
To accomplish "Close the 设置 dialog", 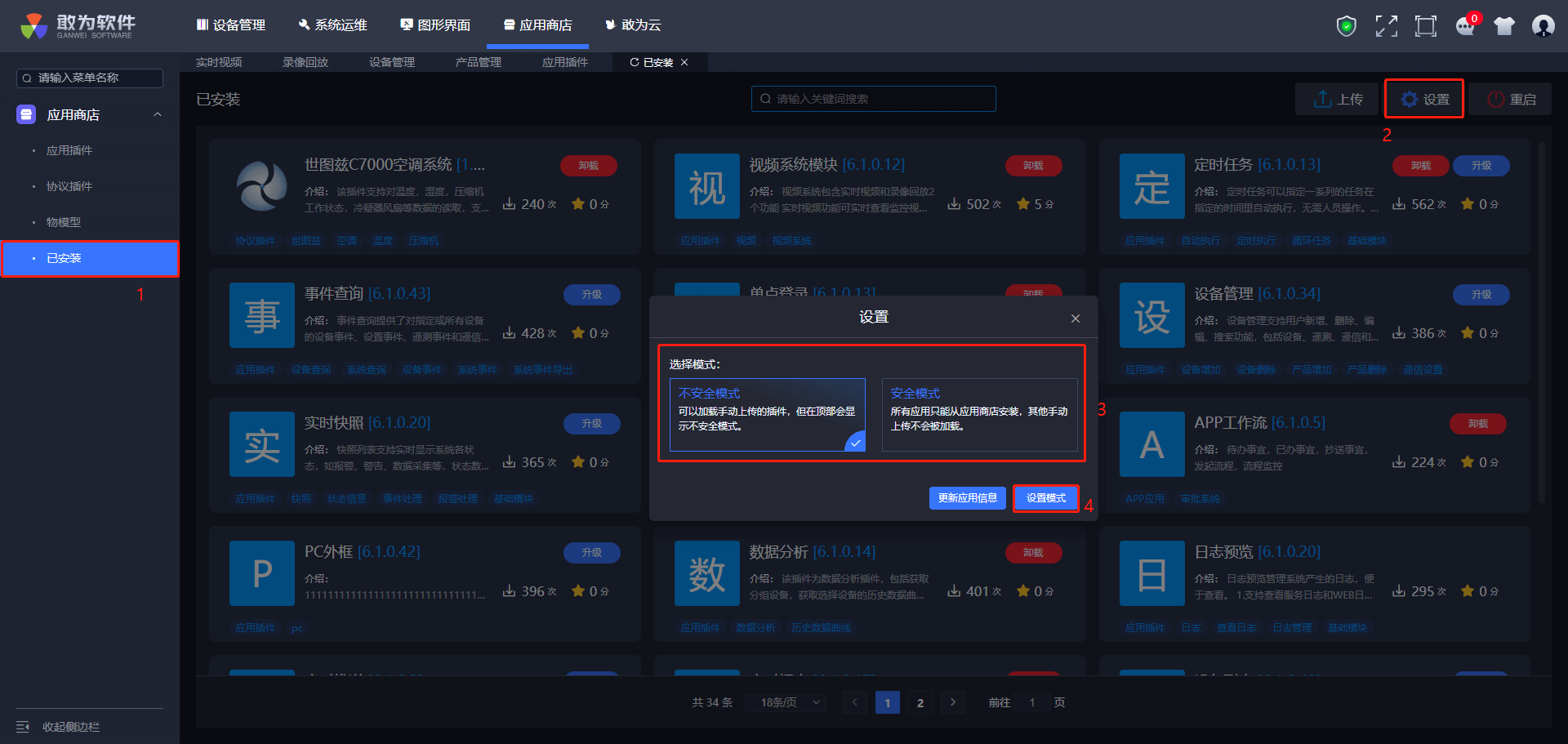I will click(x=1076, y=319).
